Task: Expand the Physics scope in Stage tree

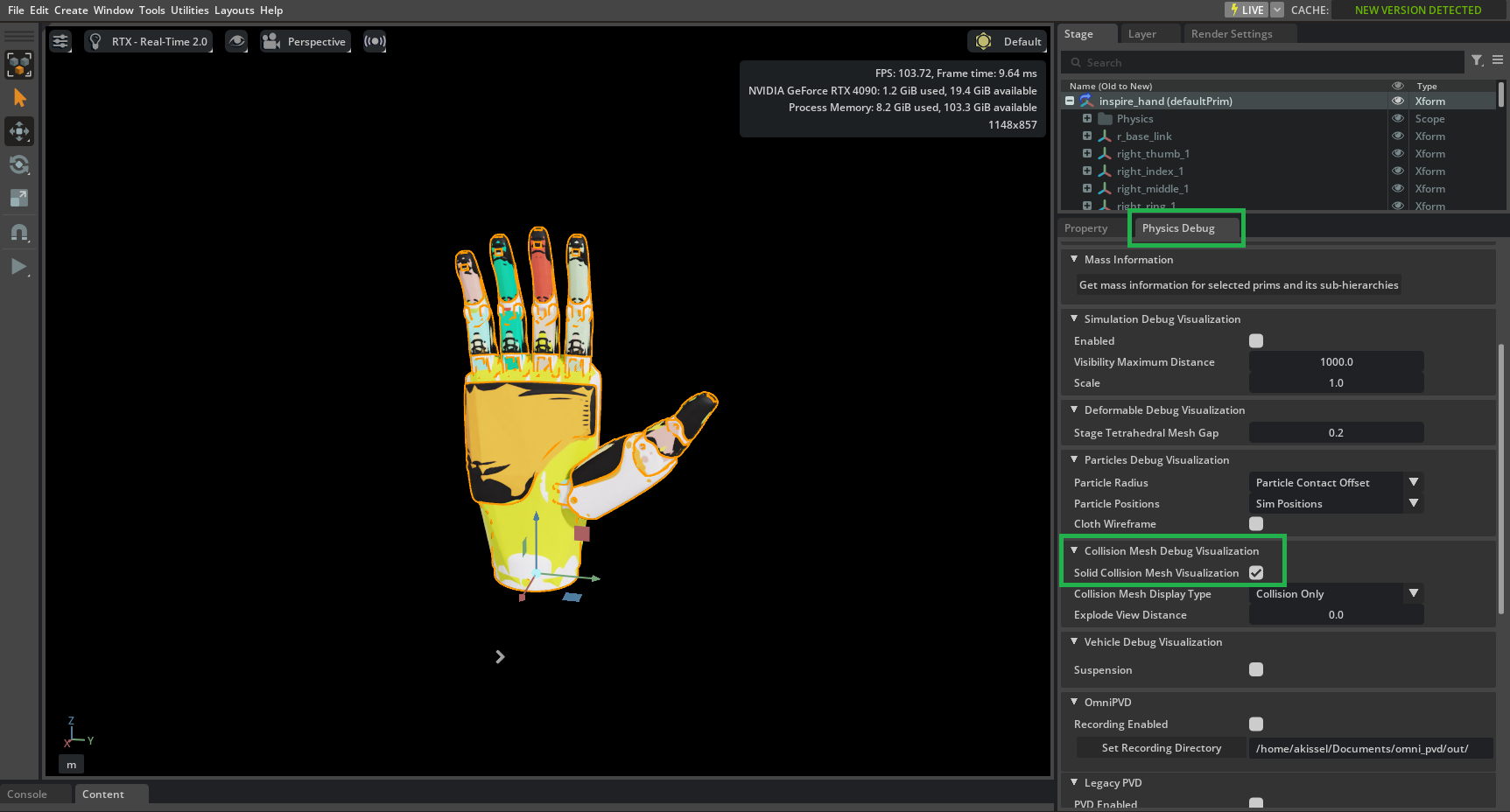Action: tap(1087, 118)
